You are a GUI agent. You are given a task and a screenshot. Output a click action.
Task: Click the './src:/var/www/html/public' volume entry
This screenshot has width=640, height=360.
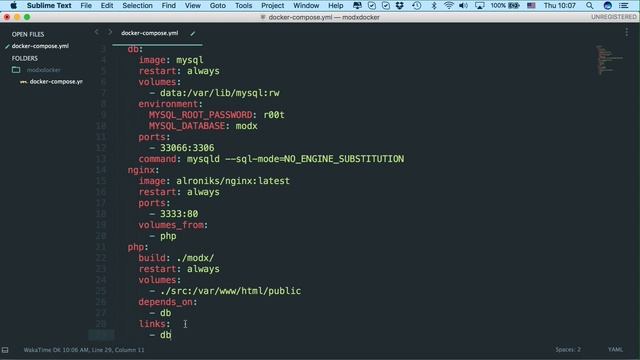[231, 291]
